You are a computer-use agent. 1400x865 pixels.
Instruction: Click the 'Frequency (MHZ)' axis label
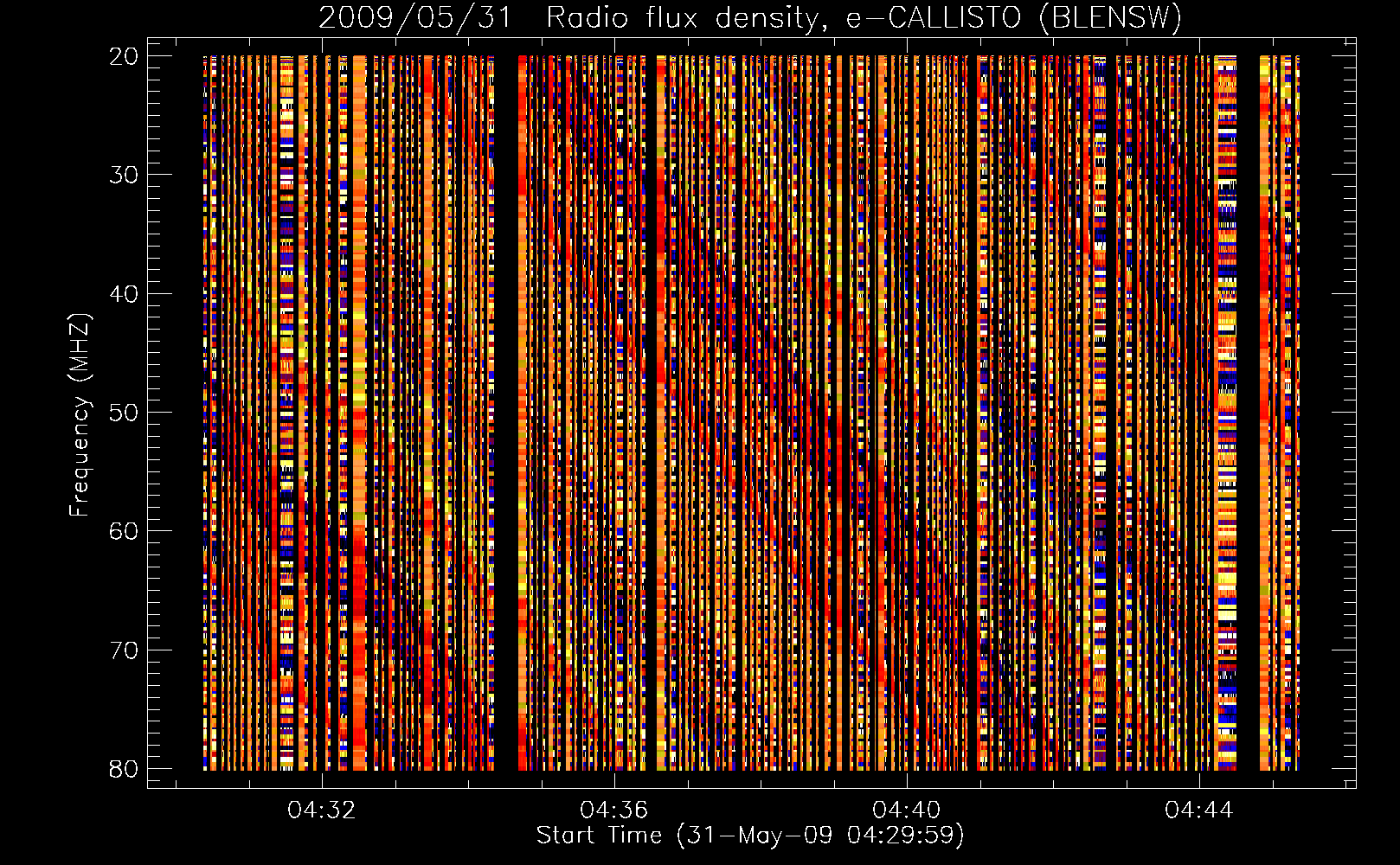(x=80, y=414)
